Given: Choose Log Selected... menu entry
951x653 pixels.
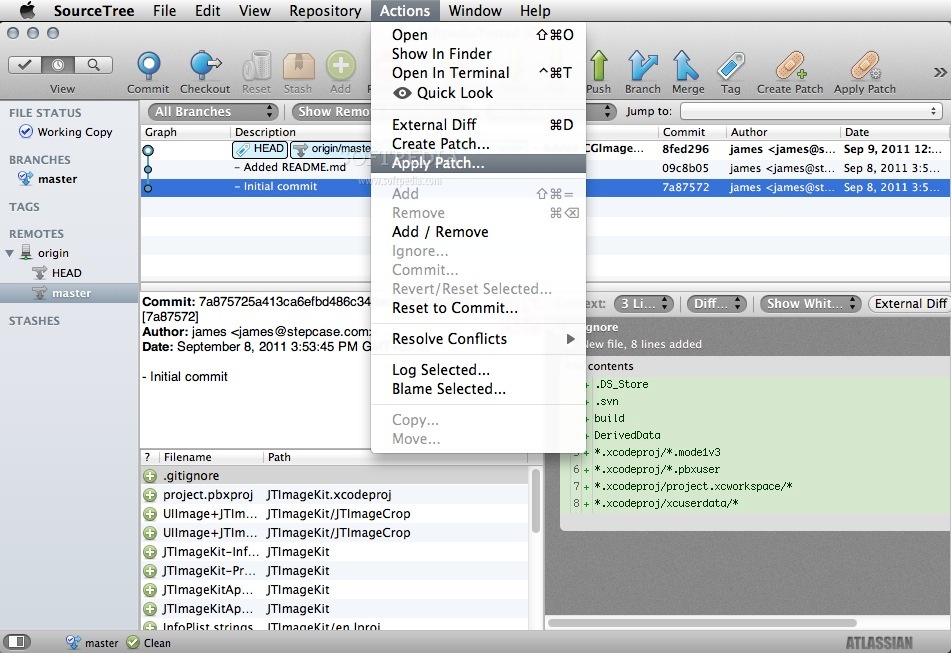Looking at the screenshot, I should [x=478, y=370].
